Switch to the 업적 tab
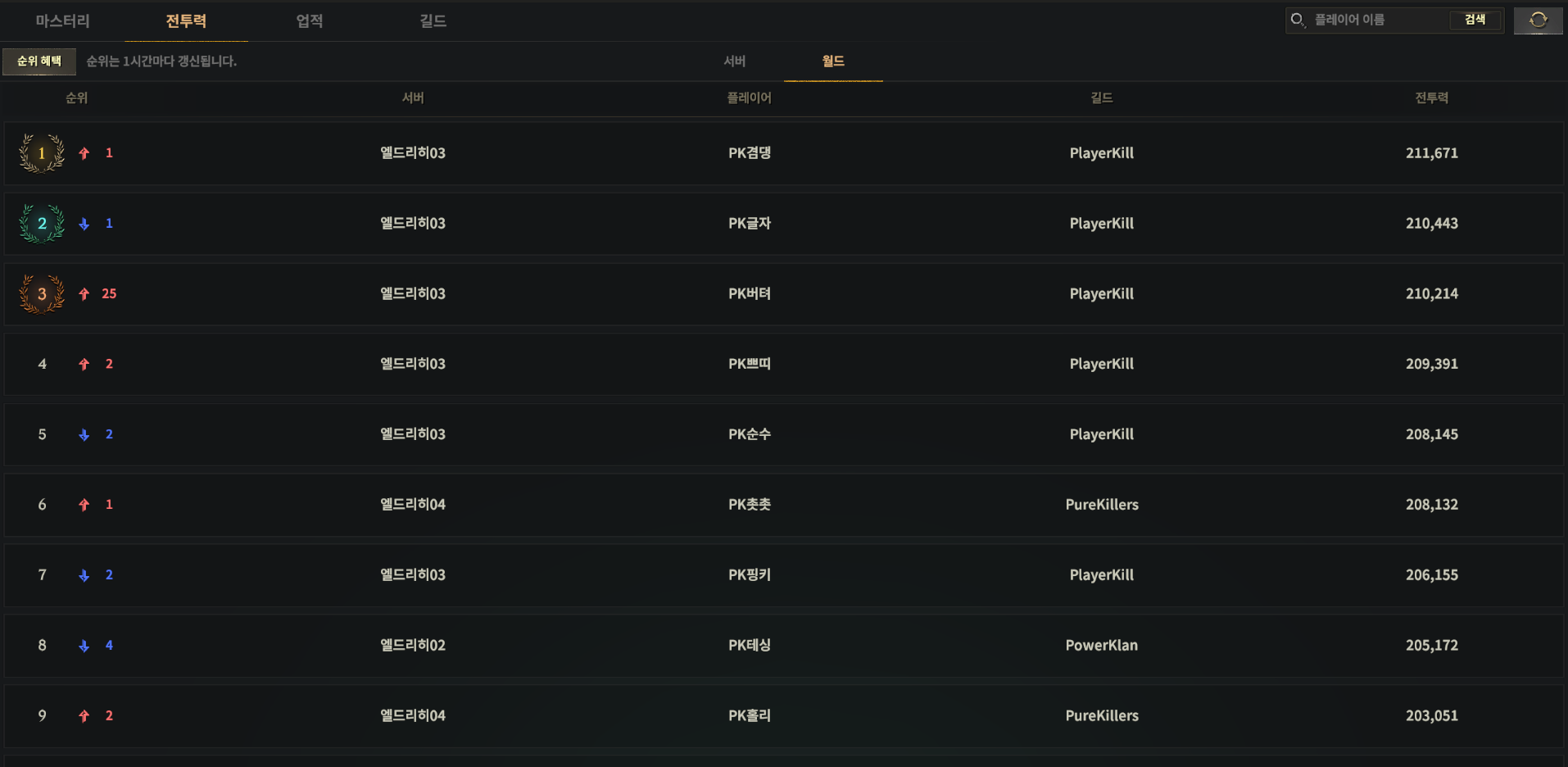The width and height of the screenshot is (1568, 767). click(310, 21)
